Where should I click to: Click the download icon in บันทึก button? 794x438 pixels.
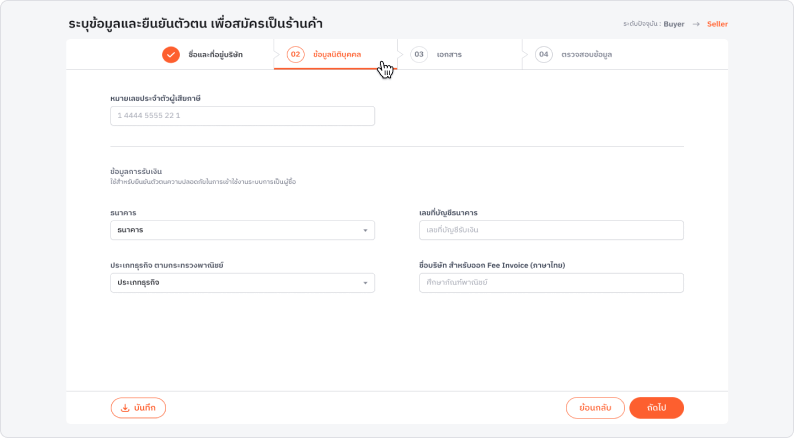point(125,408)
